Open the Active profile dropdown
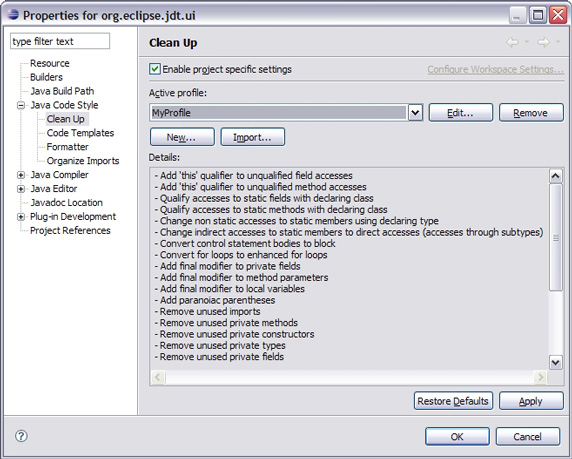Image resolution: width=572 pixels, height=459 pixels. tap(415, 112)
